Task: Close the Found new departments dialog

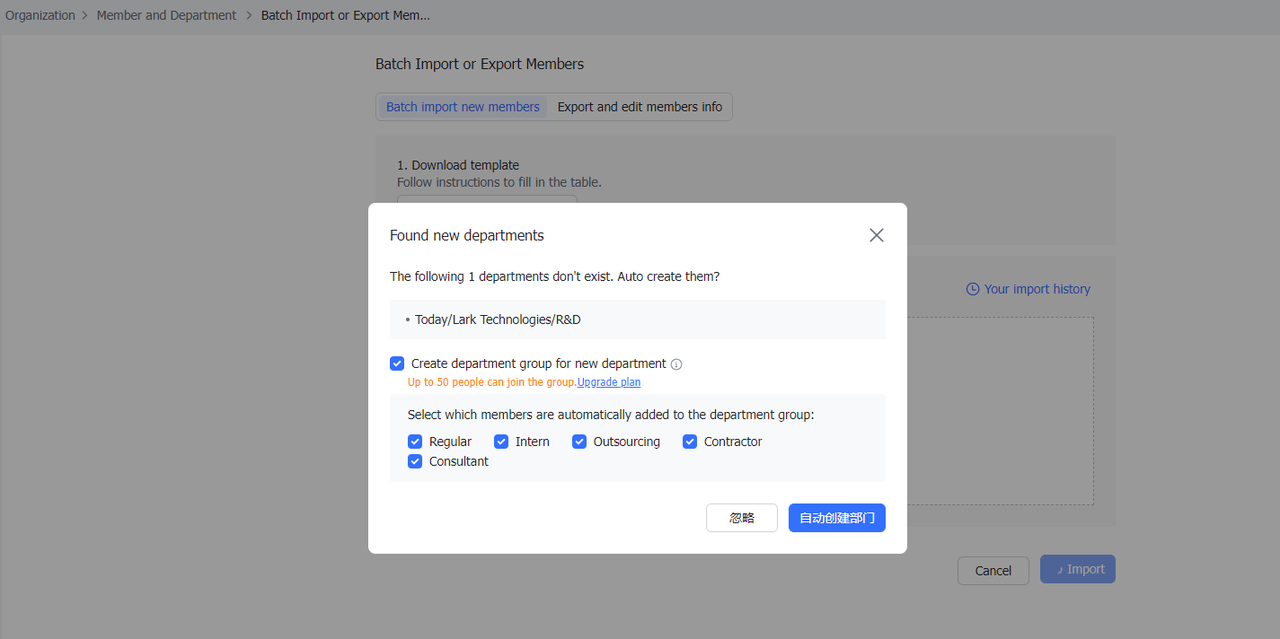Action: click(876, 235)
